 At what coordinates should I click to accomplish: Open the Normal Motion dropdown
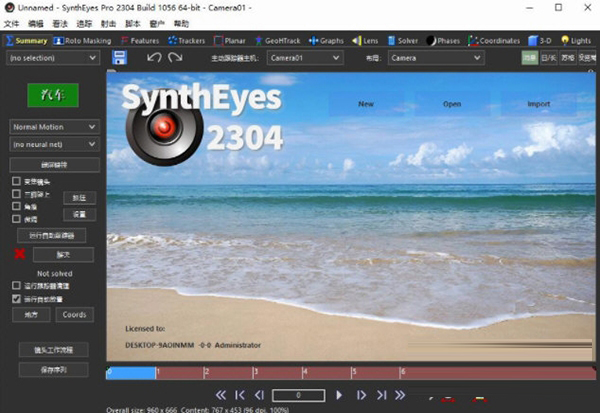(x=53, y=127)
